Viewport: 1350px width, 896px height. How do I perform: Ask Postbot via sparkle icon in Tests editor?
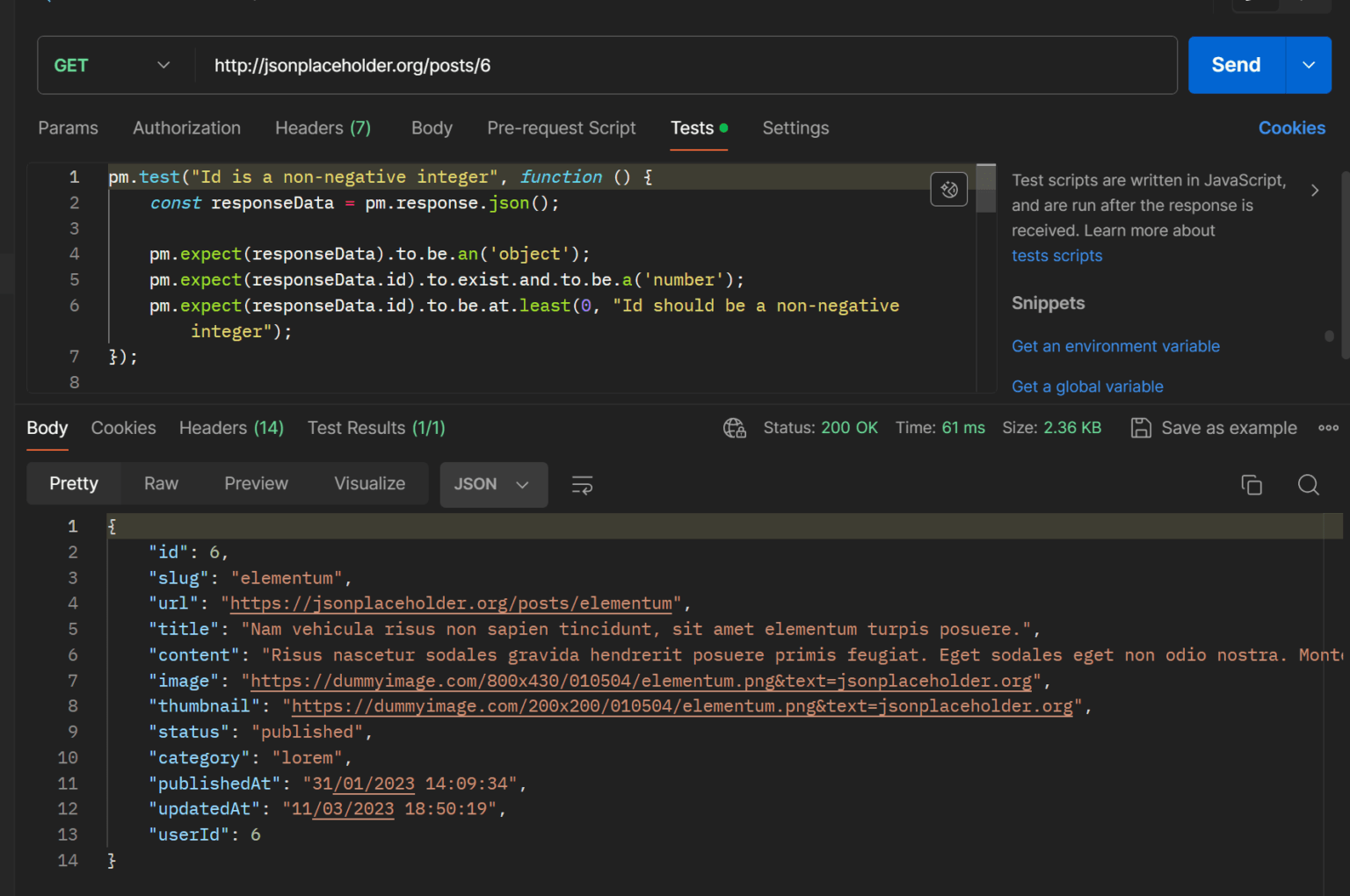(x=948, y=189)
